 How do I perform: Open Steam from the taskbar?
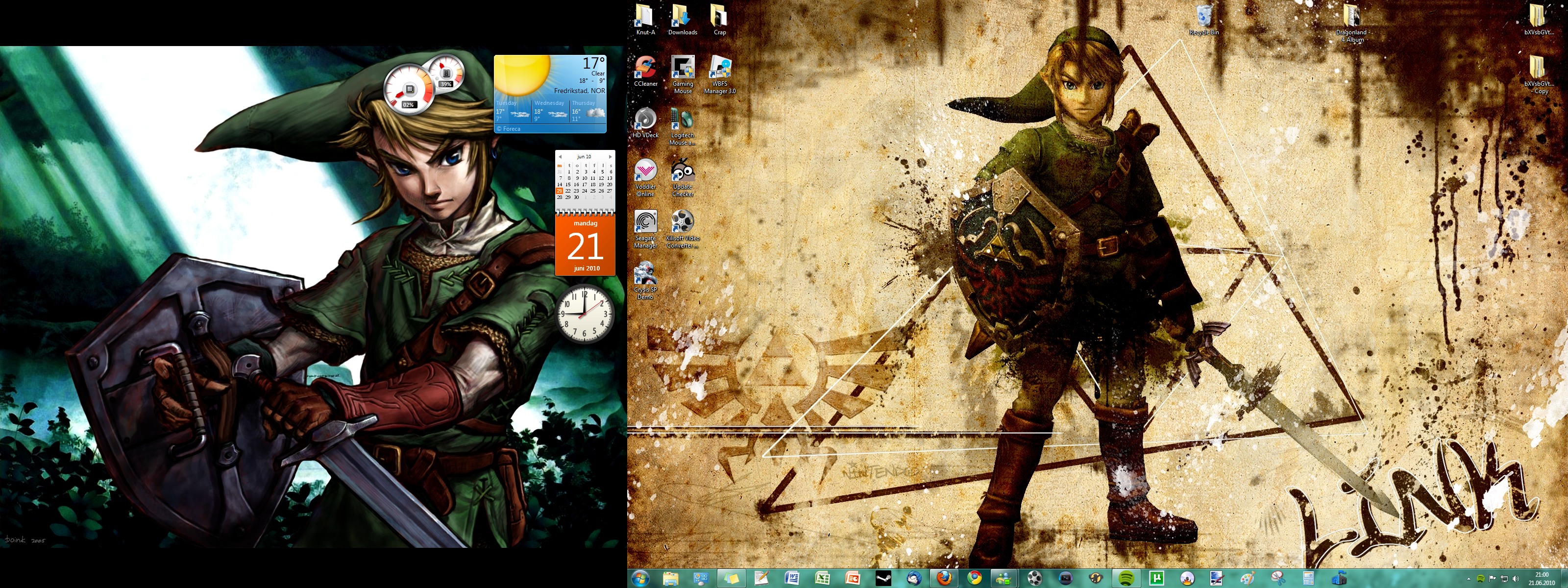click(x=883, y=578)
